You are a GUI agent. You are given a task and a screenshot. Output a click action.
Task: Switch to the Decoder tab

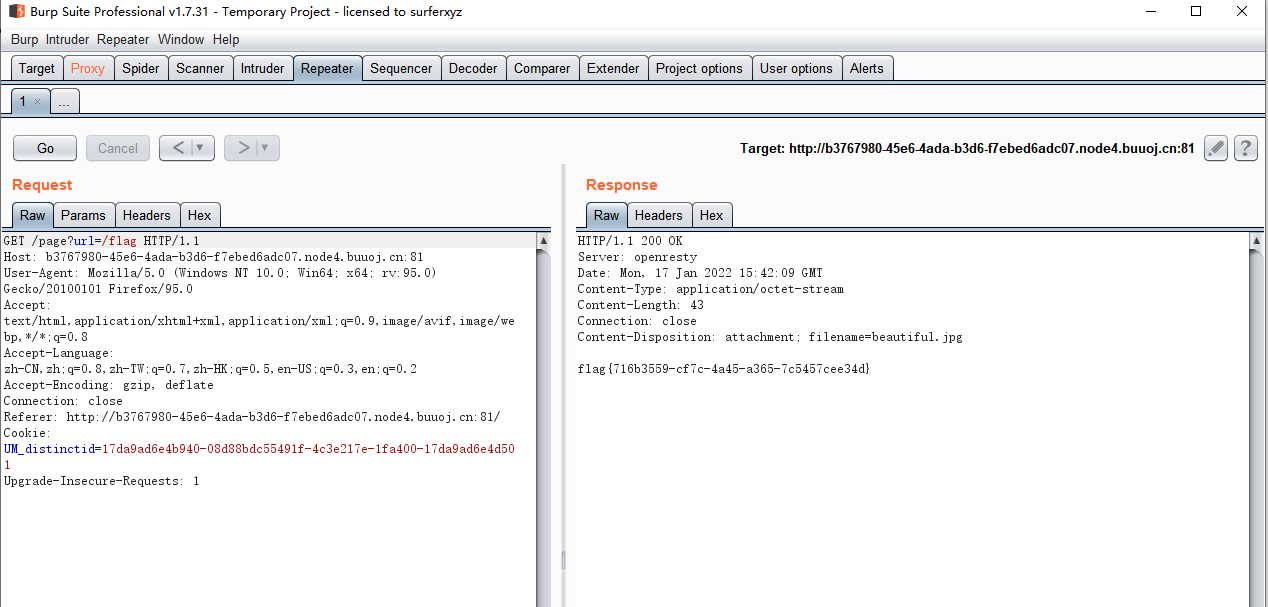(x=473, y=68)
